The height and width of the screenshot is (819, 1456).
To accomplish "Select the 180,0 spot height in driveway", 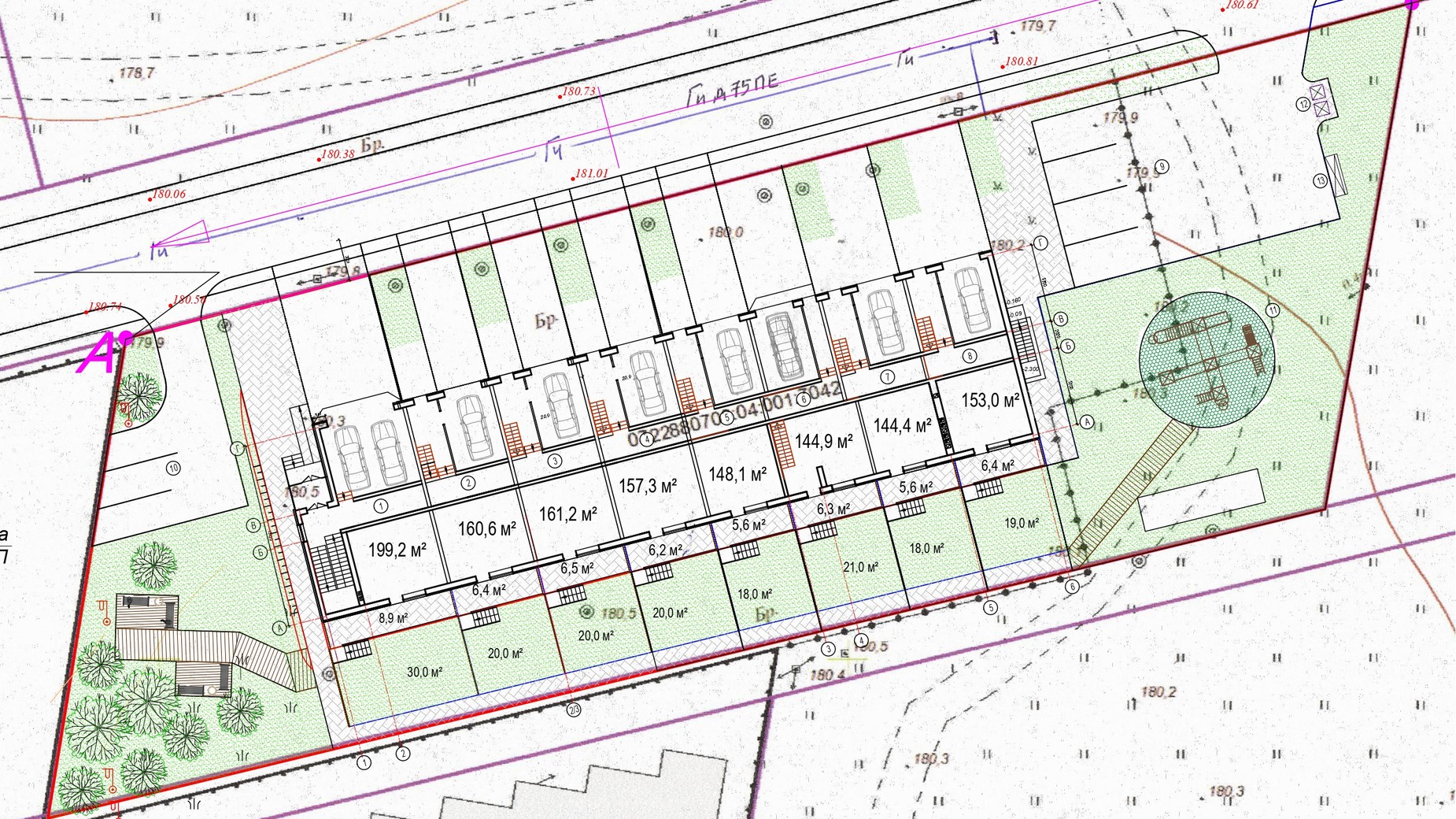I will click(x=725, y=232).
